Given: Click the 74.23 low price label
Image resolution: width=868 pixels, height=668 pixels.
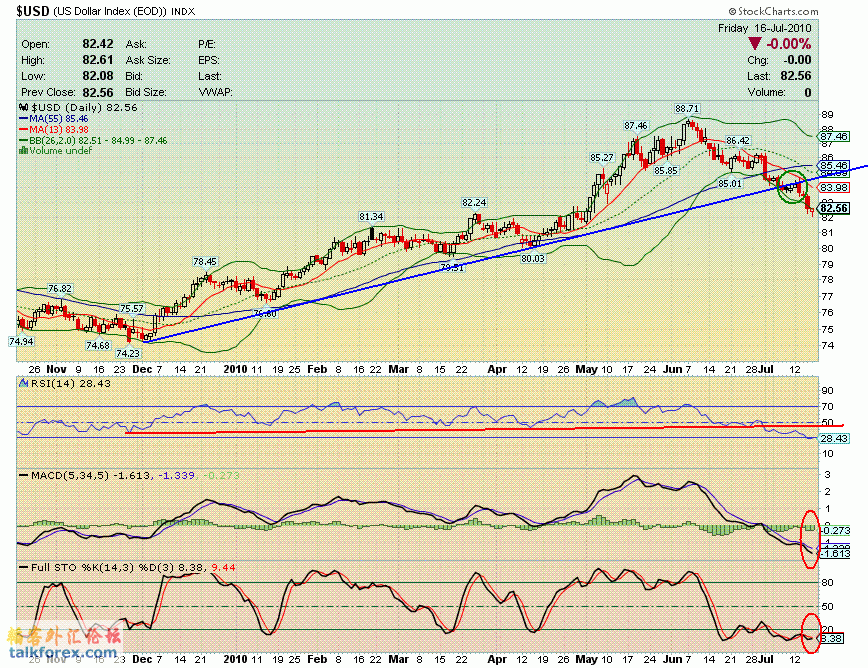Looking at the screenshot, I should coord(128,353).
